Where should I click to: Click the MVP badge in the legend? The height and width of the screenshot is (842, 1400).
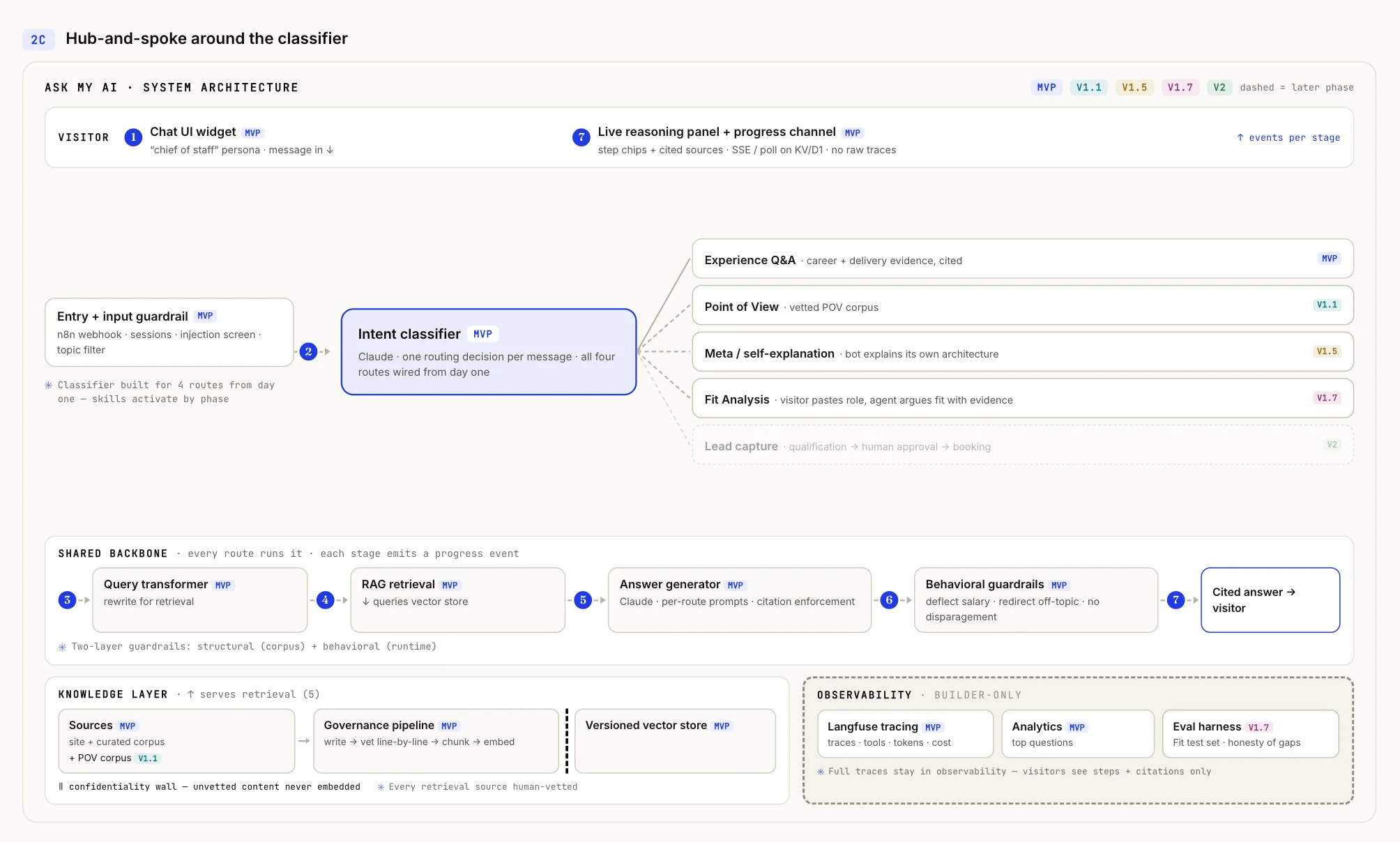pyautogui.click(x=1047, y=88)
